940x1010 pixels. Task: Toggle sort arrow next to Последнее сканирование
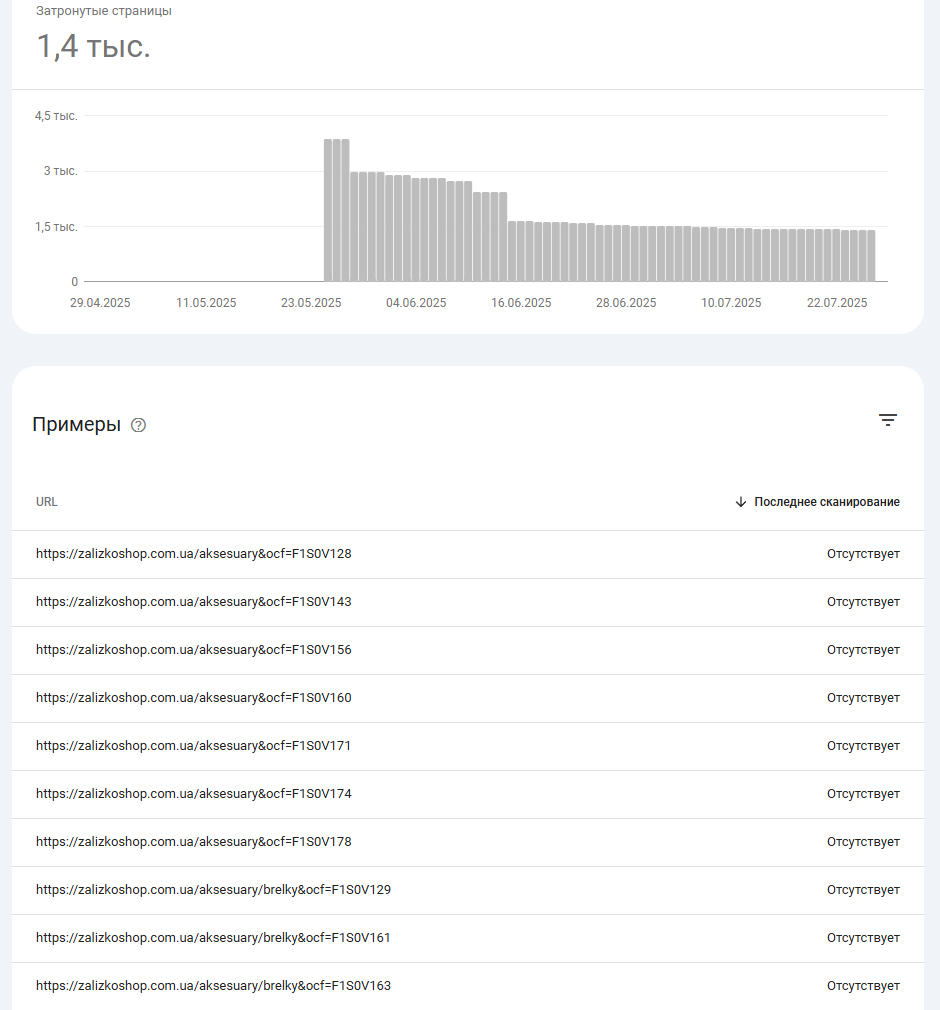(x=741, y=502)
